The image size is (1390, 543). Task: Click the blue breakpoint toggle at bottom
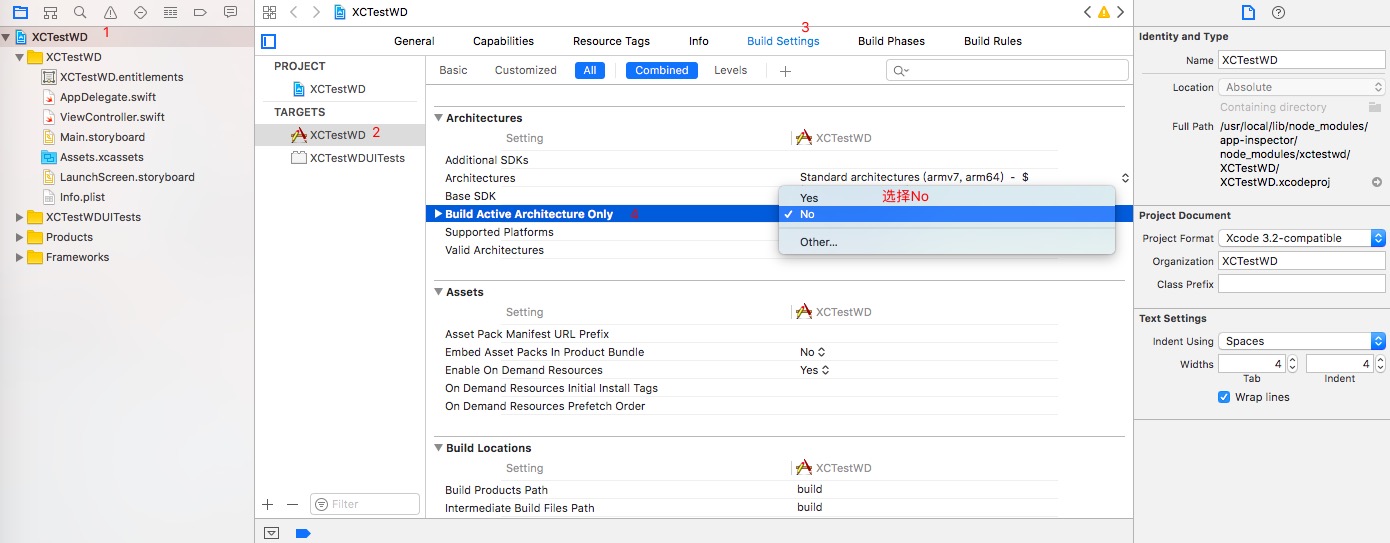303,533
